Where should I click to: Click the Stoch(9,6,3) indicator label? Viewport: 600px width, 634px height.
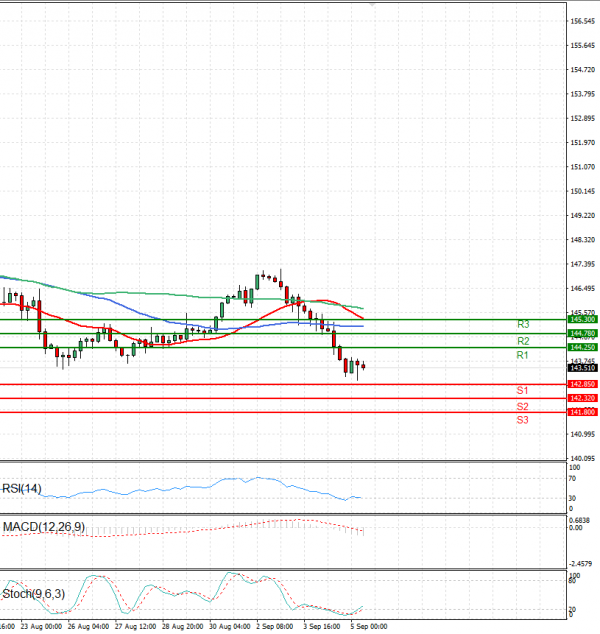[x=34, y=594]
